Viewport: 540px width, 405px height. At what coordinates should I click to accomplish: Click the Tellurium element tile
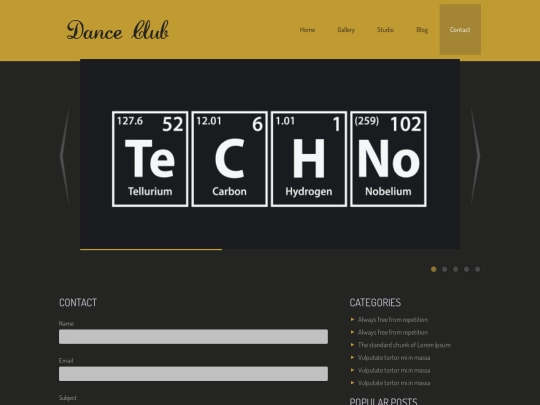(150, 159)
